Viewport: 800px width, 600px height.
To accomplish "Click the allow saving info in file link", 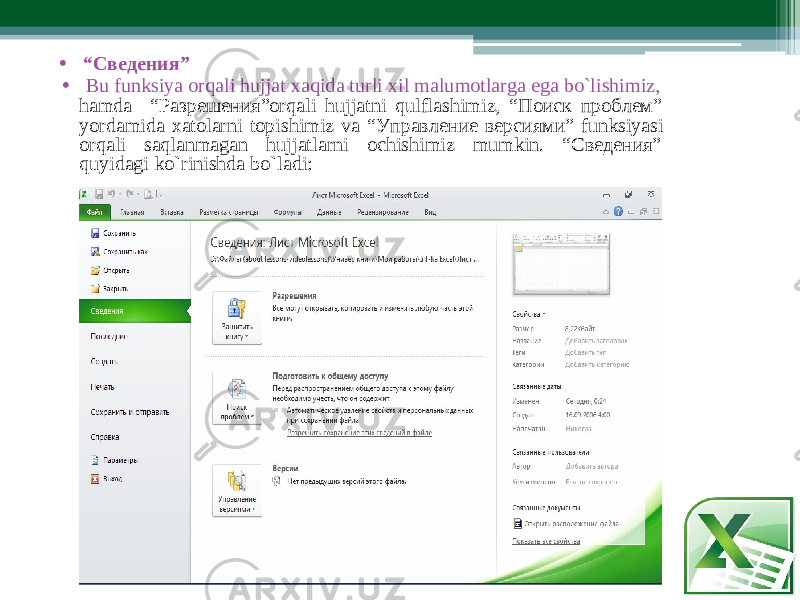I will tap(360, 433).
